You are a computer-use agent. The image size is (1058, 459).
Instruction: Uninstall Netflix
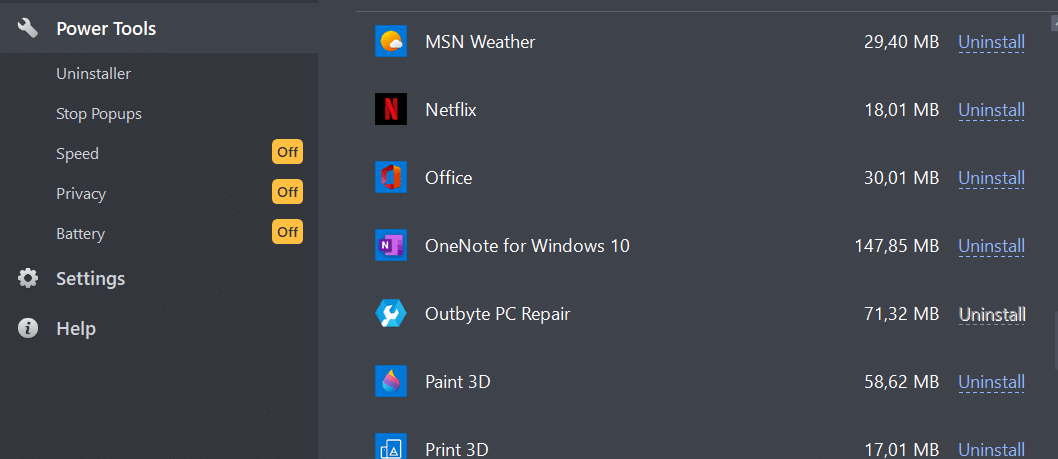point(991,110)
